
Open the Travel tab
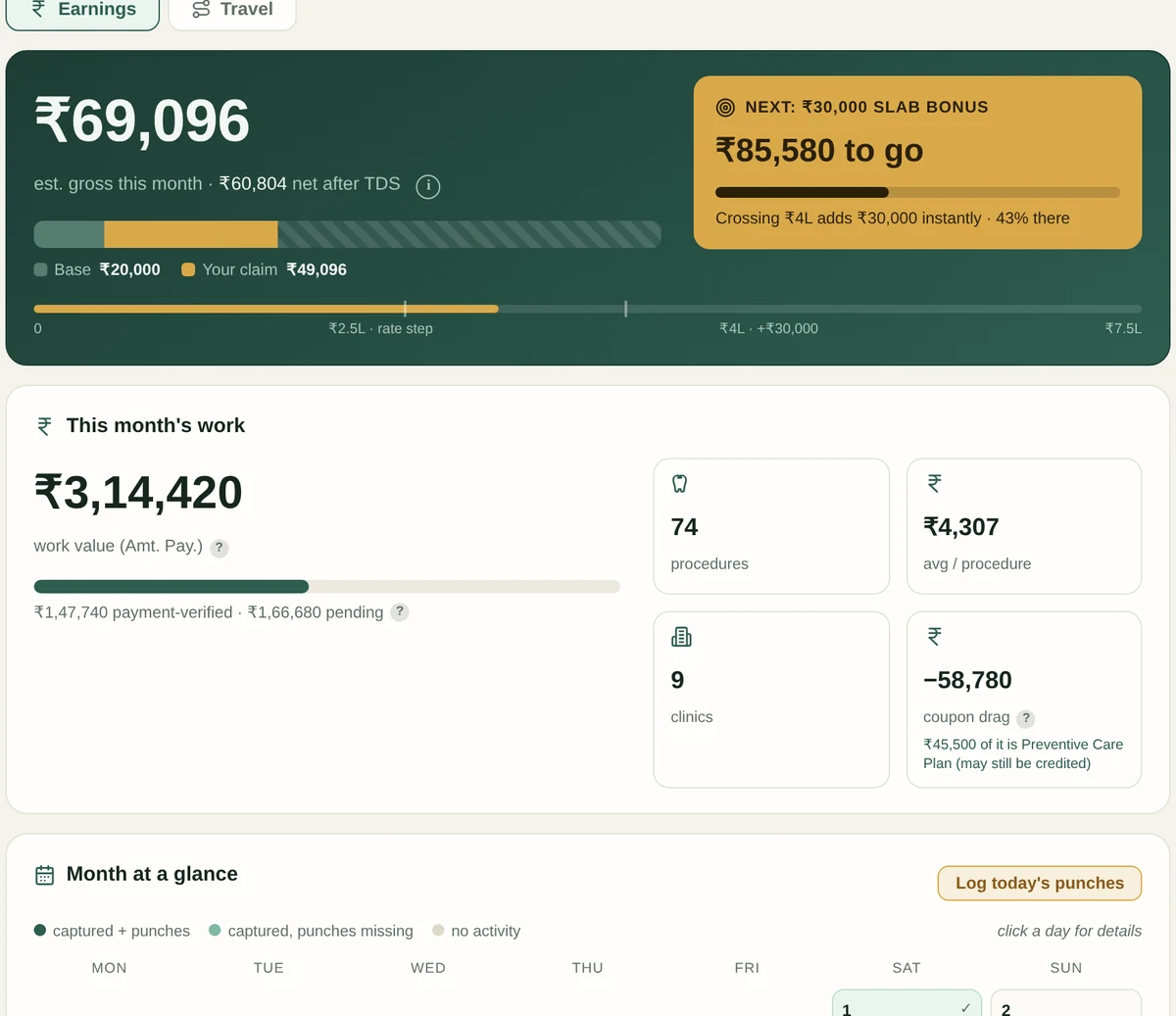point(232,12)
